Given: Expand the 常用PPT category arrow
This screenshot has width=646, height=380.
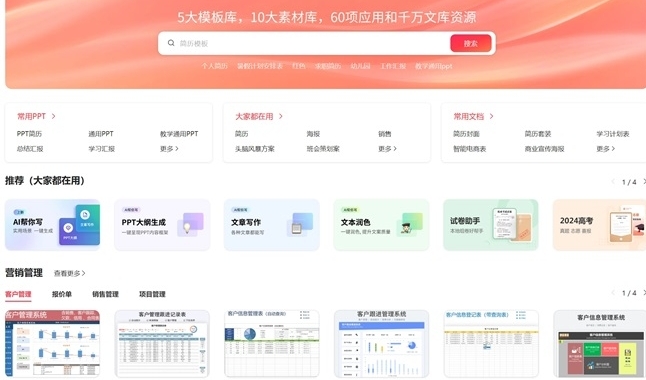Looking at the screenshot, I should 53,117.
